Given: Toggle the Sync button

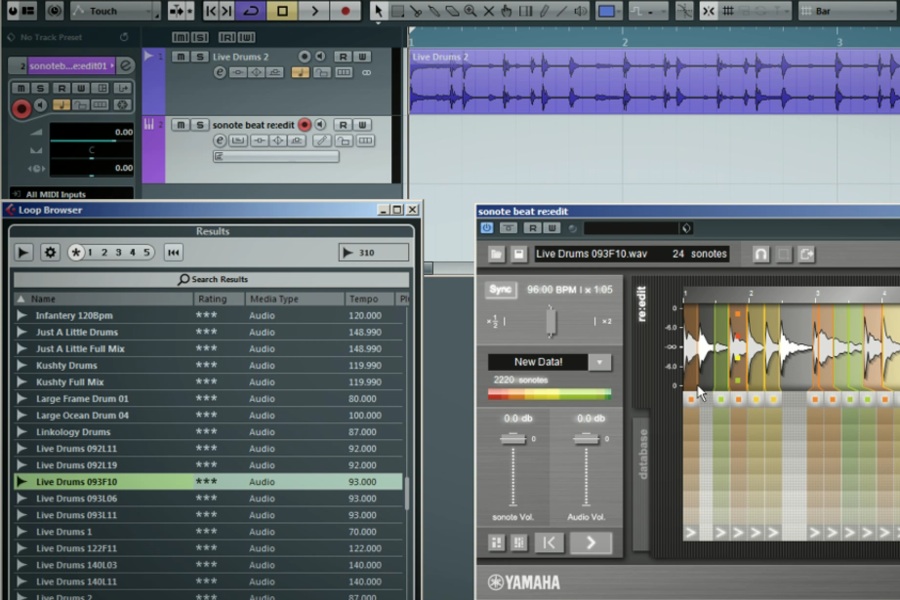Looking at the screenshot, I should 501,289.
